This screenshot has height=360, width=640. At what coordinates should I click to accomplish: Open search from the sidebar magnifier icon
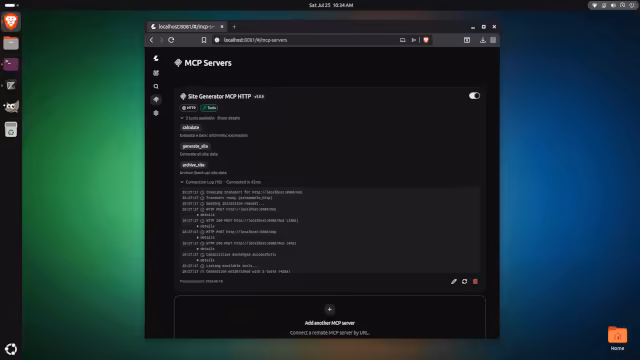156,87
